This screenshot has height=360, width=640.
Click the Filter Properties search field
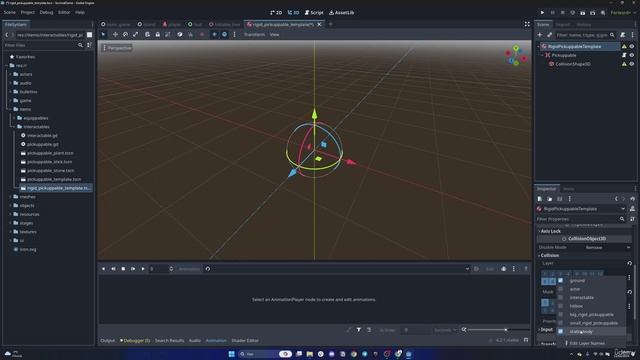[580, 219]
